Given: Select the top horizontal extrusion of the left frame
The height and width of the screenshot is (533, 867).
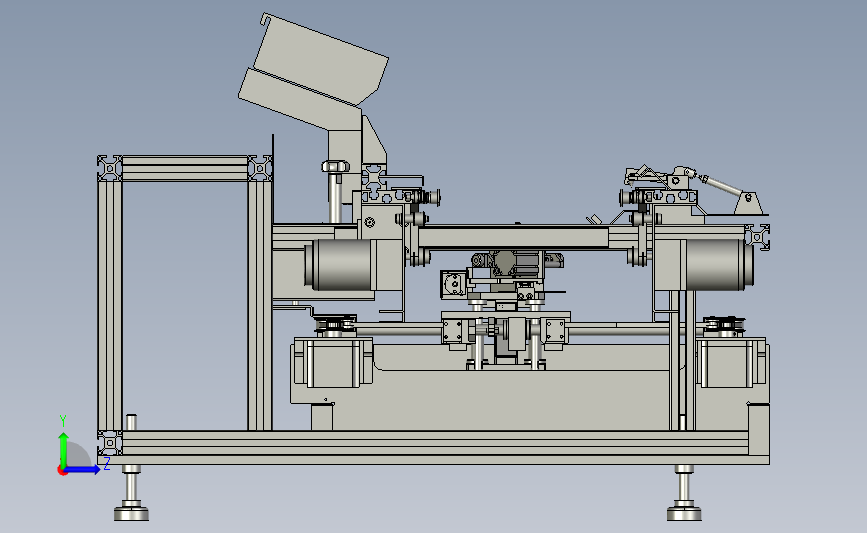Looking at the screenshot, I should pyautogui.click(x=185, y=168).
